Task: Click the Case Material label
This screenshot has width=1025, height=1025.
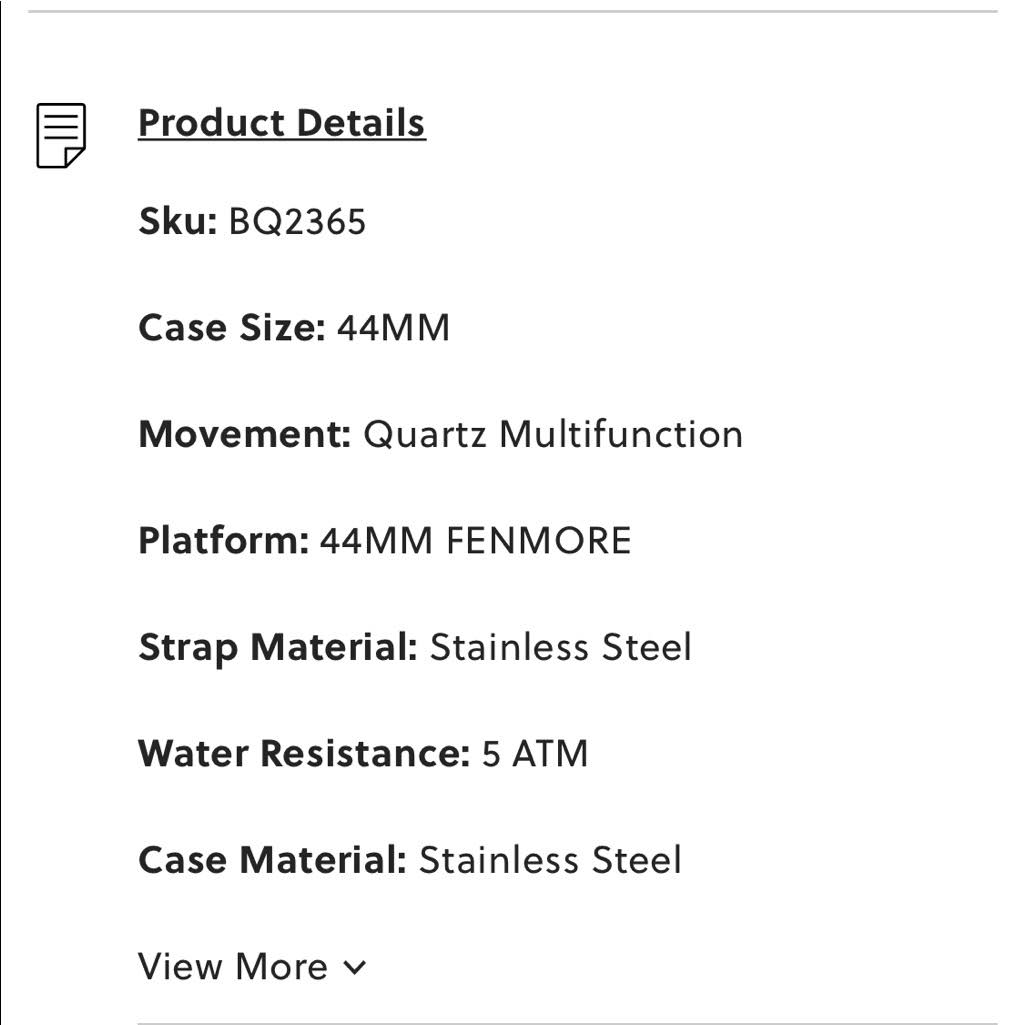Action: click(273, 860)
